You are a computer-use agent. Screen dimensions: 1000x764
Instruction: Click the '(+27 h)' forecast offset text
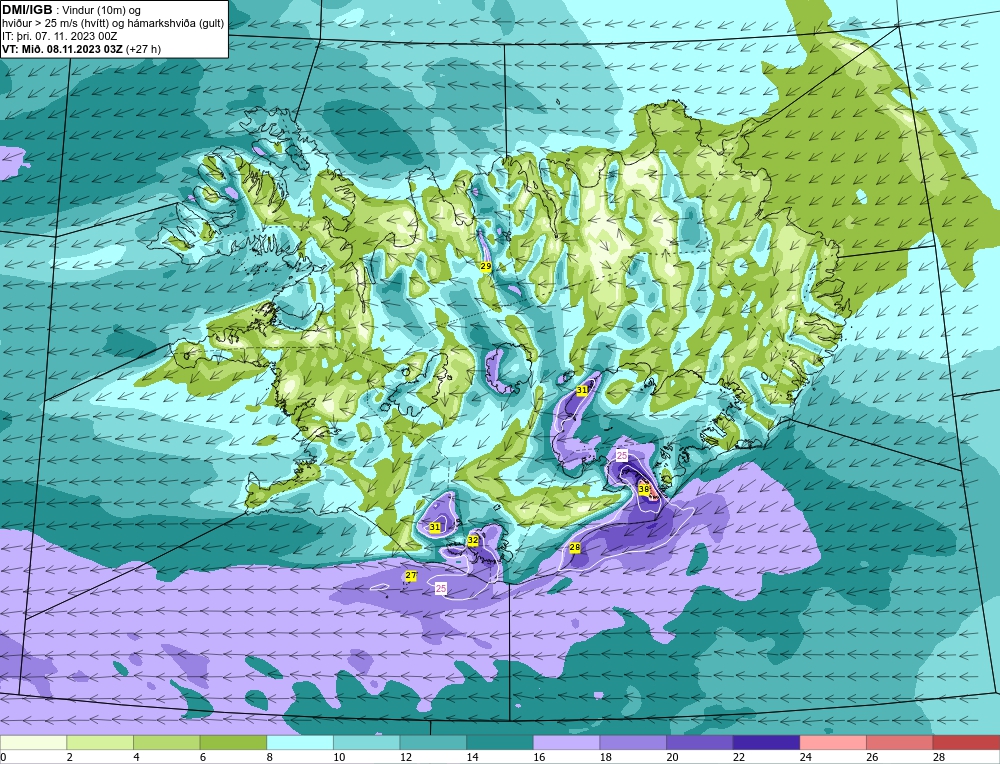[x=143, y=49]
